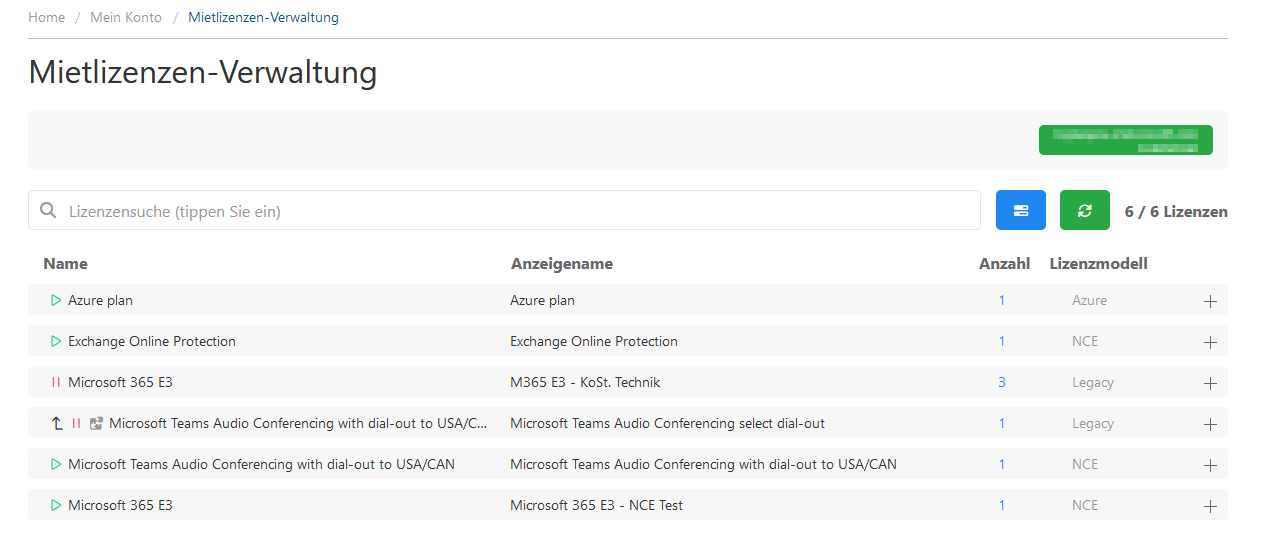Open Mein Konto breadcrumb link

pos(126,18)
